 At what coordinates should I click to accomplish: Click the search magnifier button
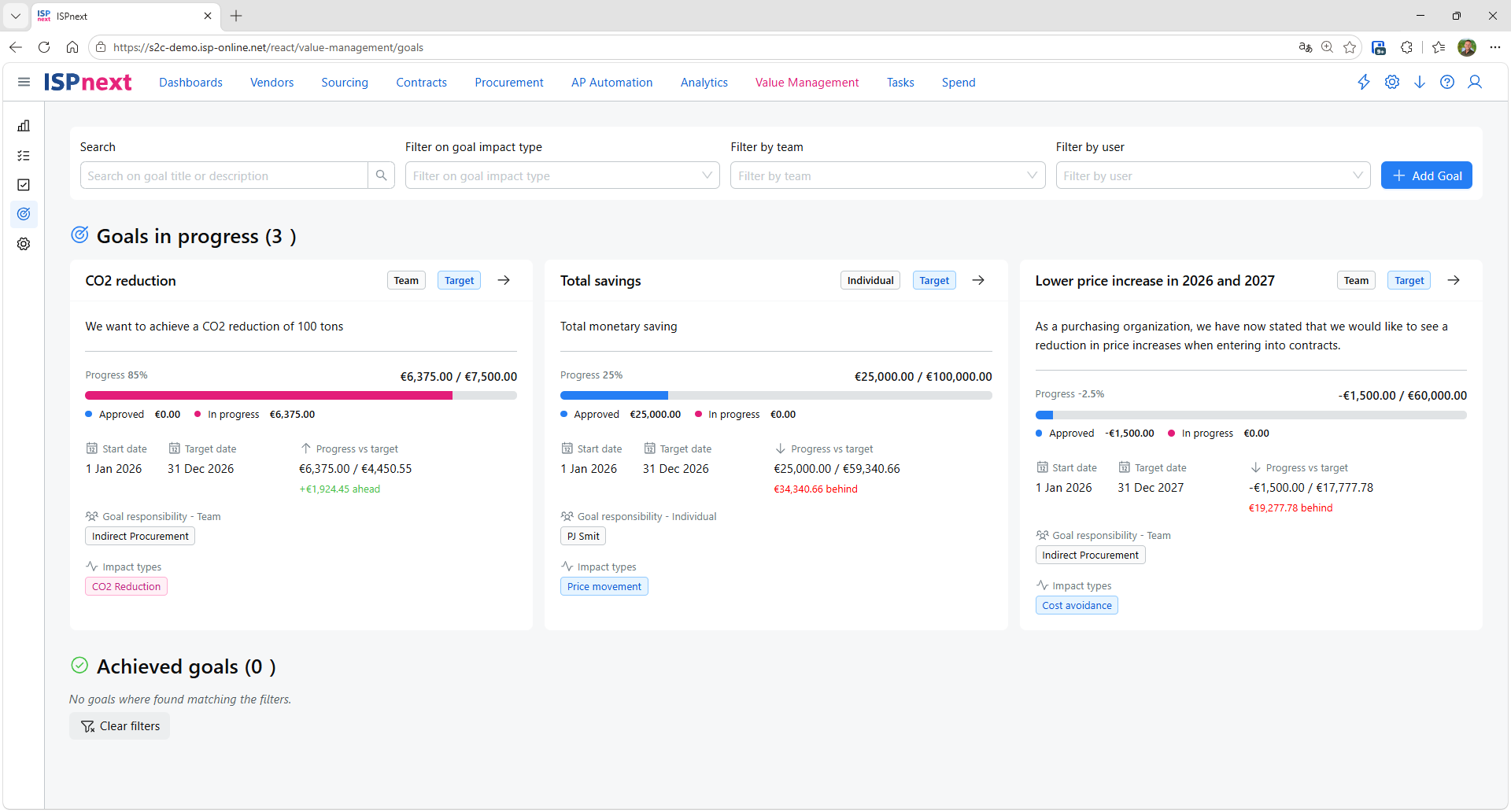[x=381, y=175]
